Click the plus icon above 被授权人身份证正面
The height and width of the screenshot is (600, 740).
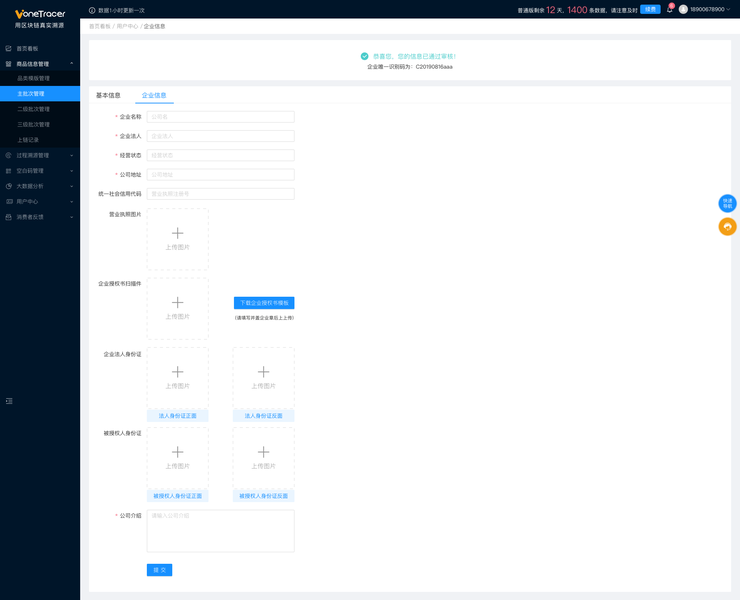pos(177,452)
